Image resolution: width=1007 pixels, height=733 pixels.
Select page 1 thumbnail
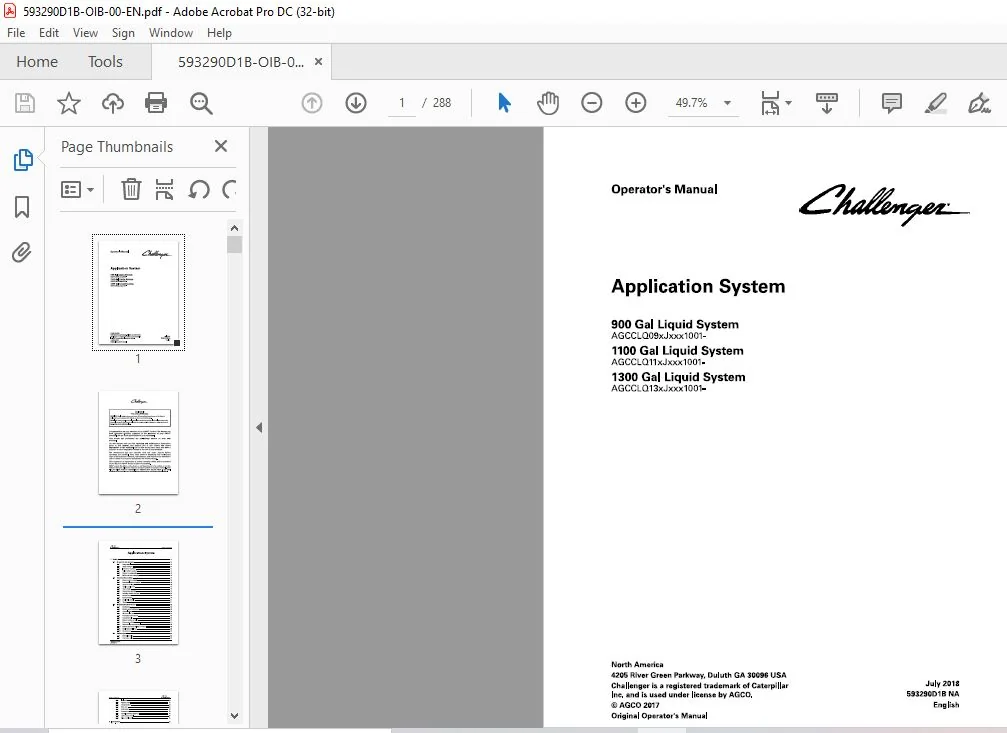coord(138,292)
